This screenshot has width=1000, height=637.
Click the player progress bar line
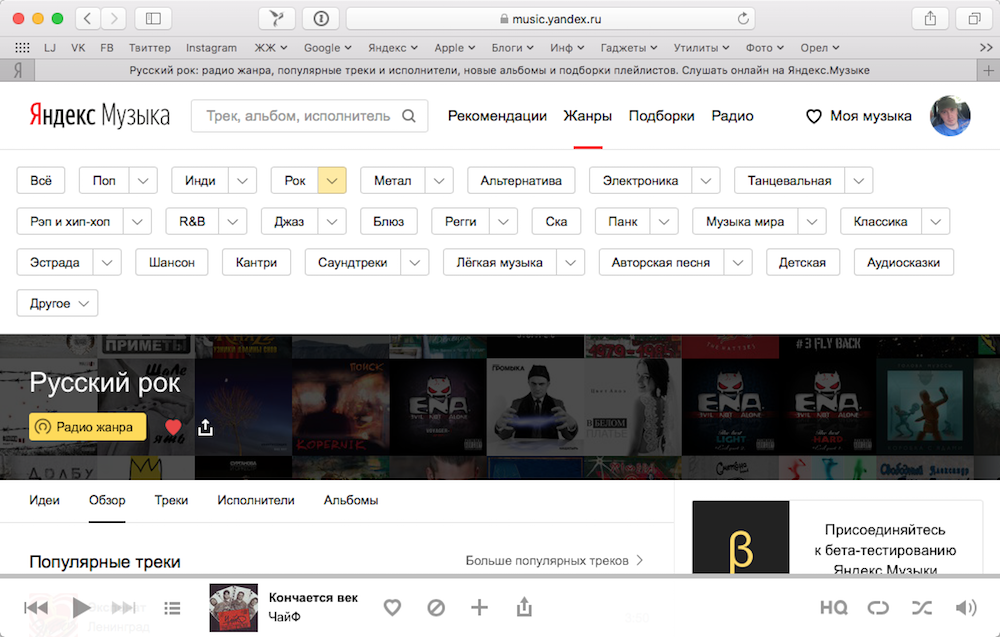point(500,576)
